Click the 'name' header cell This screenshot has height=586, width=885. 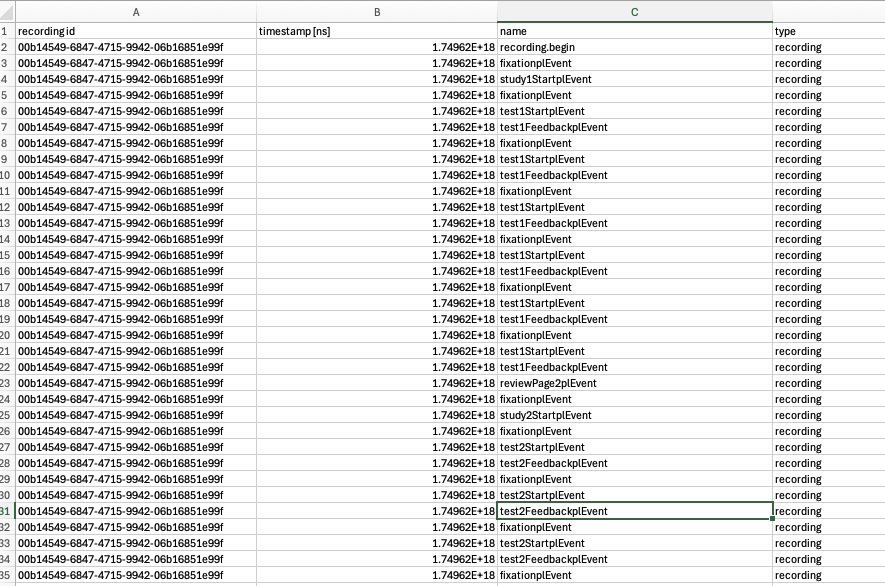pyautogui.click(x=634, y=31)
